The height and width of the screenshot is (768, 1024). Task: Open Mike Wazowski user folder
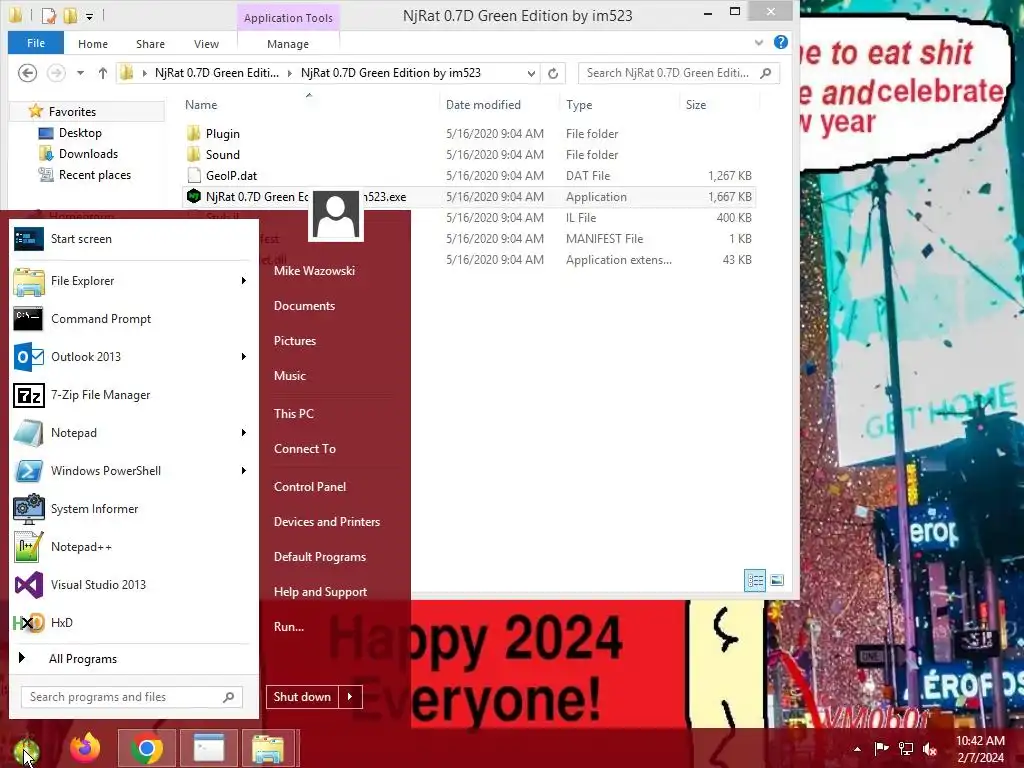tap(314, 270)
